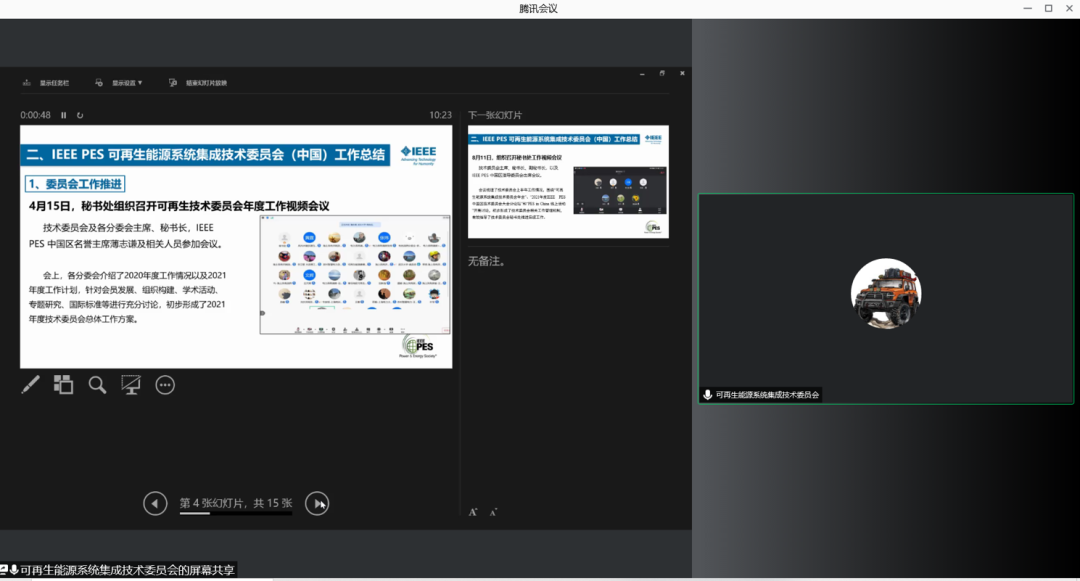Minimize the 腾讯会议 window
The height and width of the screenshot is (581, 1080).
[1028, 8]
